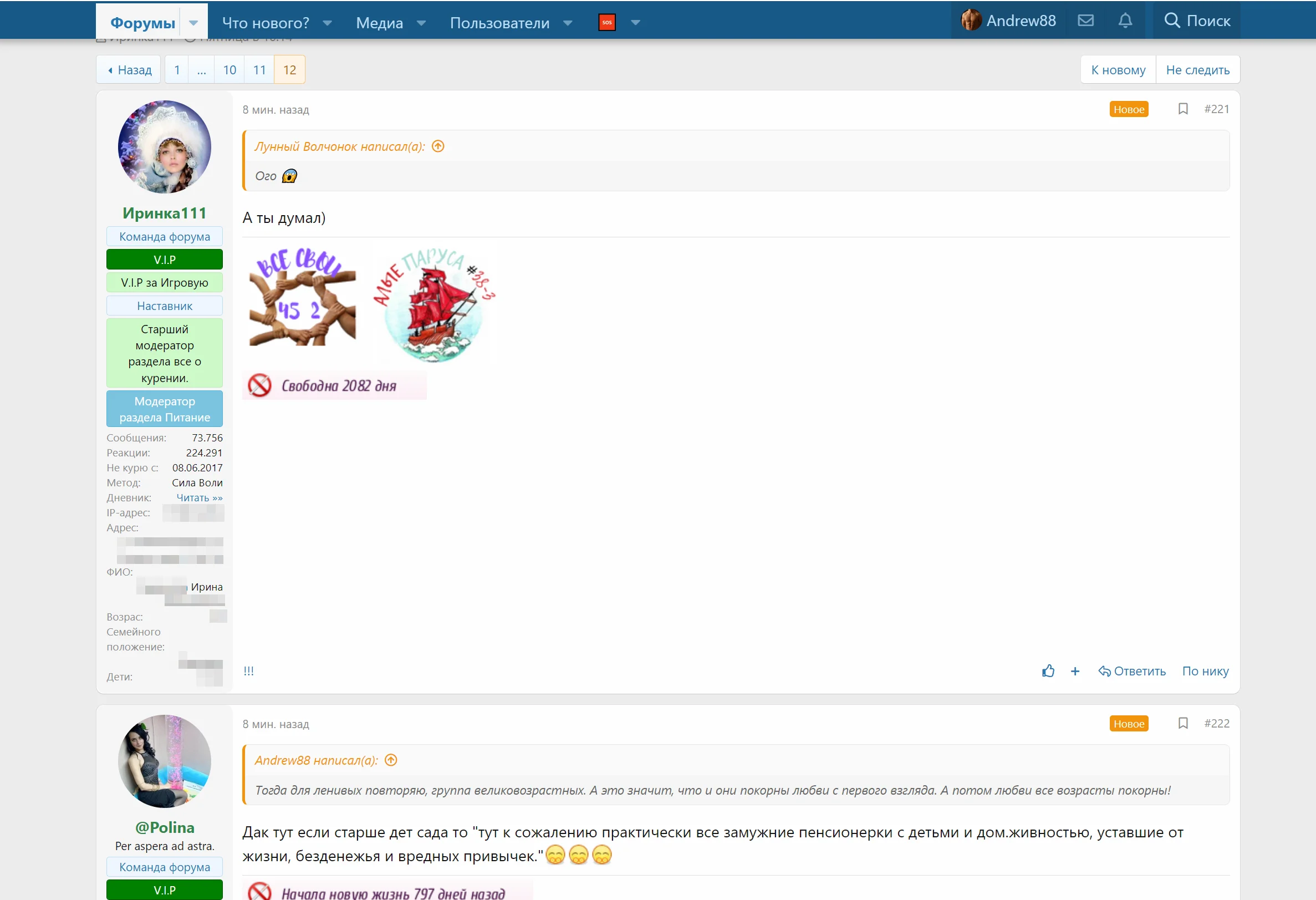The width and height of the screenshot is (1316, 900).
Task: Click the red SOS icon
Action: [x=606, y=23]
